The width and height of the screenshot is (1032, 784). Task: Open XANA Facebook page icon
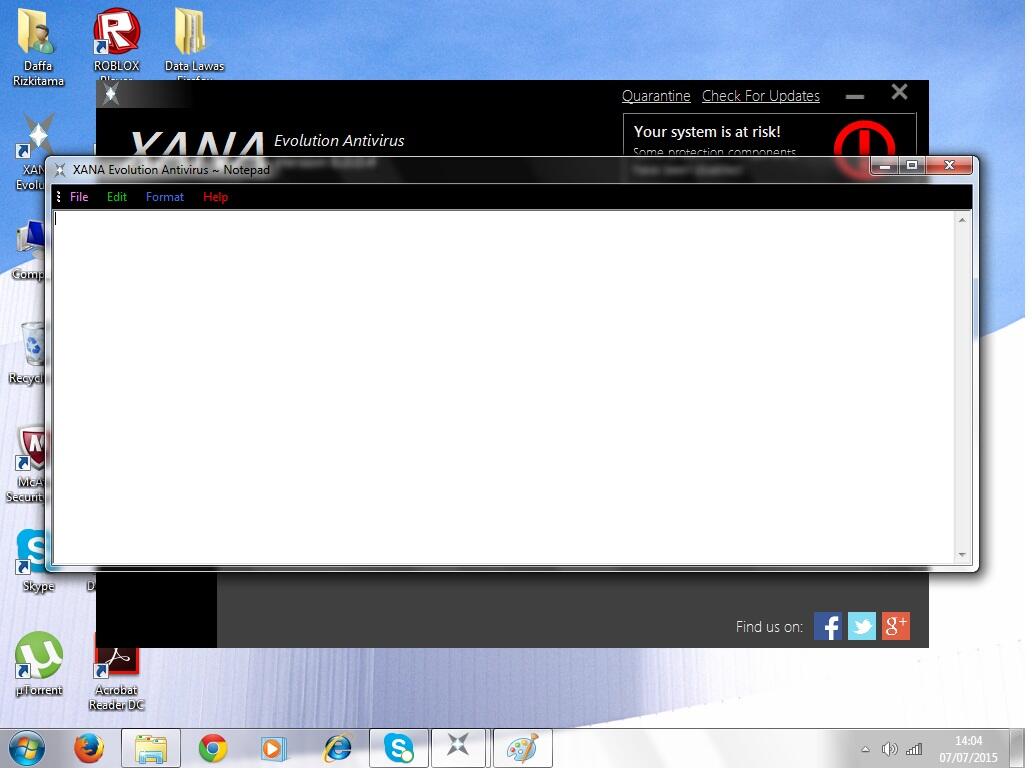click(x=828, y=626)
